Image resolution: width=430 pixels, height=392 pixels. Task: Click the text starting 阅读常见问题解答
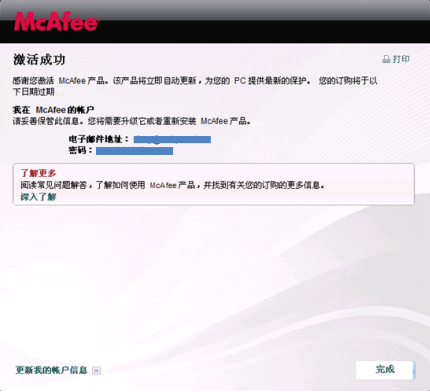[172, 185]
